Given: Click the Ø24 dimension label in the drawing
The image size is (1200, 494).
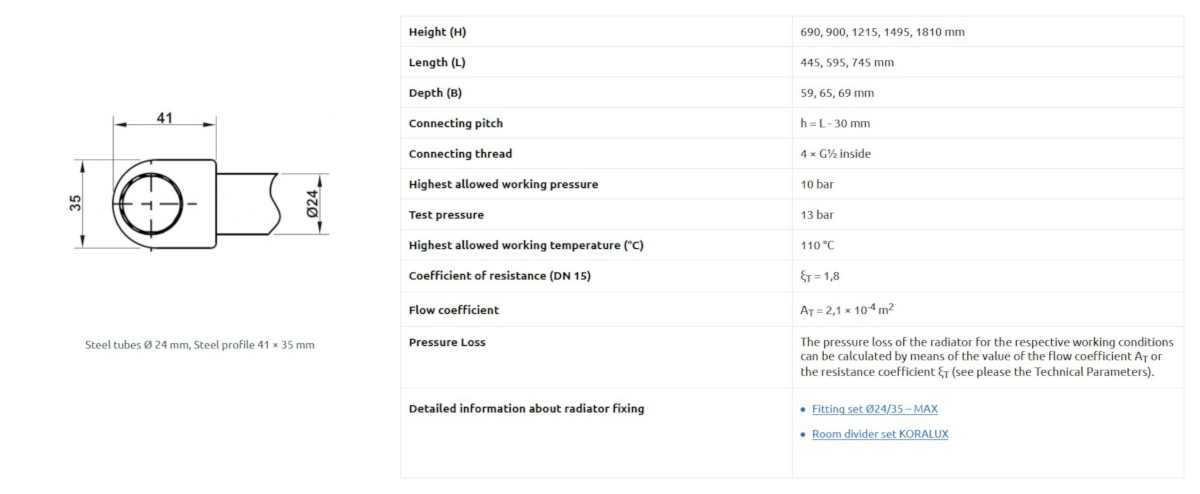Looking at the screenshot, I should (312, 203).
